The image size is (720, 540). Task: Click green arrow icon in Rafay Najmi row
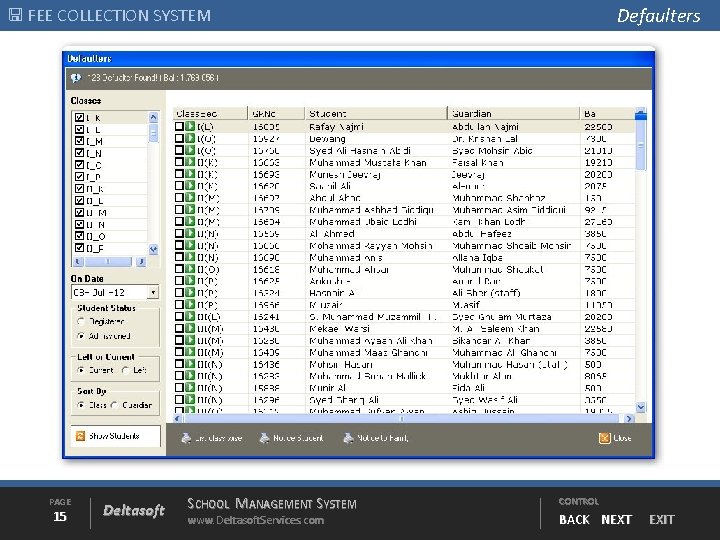click(x=190, y=128)
